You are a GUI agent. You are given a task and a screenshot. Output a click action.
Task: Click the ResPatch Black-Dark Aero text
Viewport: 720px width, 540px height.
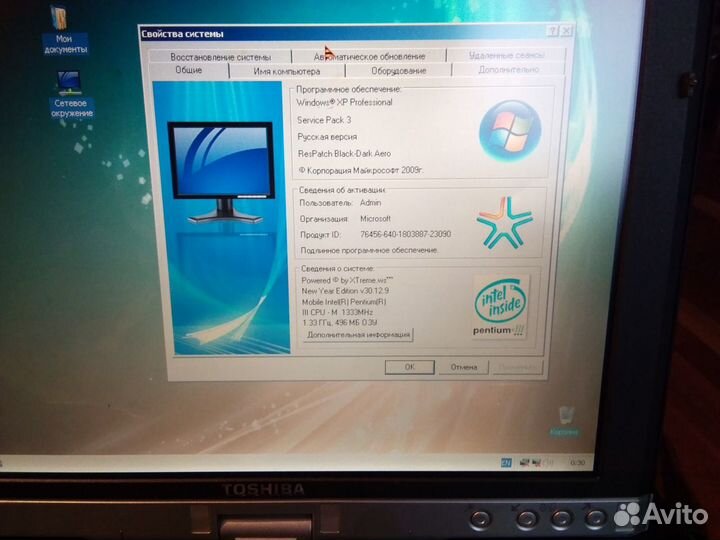[x=344, y=153]
